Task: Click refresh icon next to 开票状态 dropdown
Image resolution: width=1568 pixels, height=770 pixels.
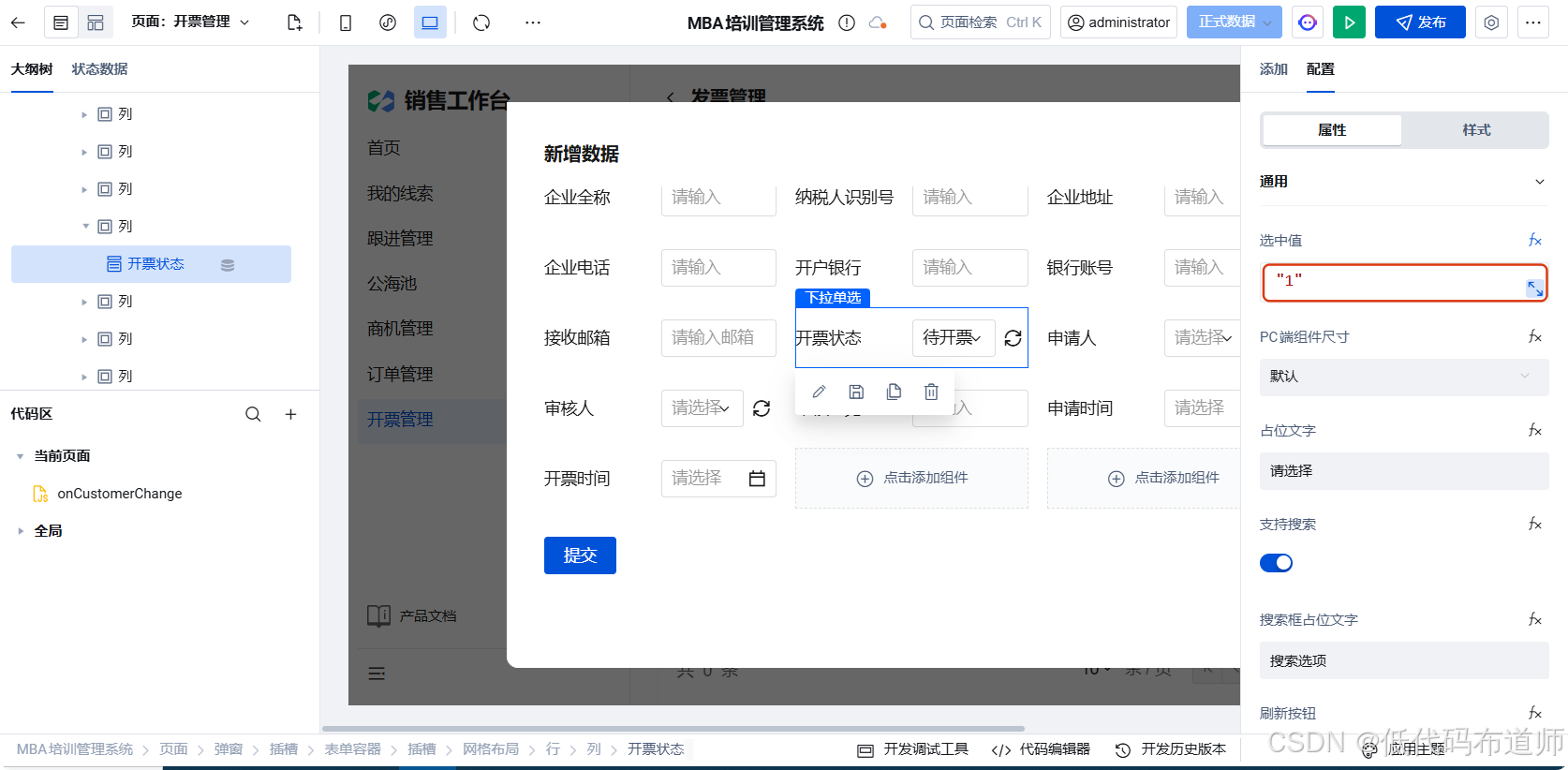Action: 1013,338
